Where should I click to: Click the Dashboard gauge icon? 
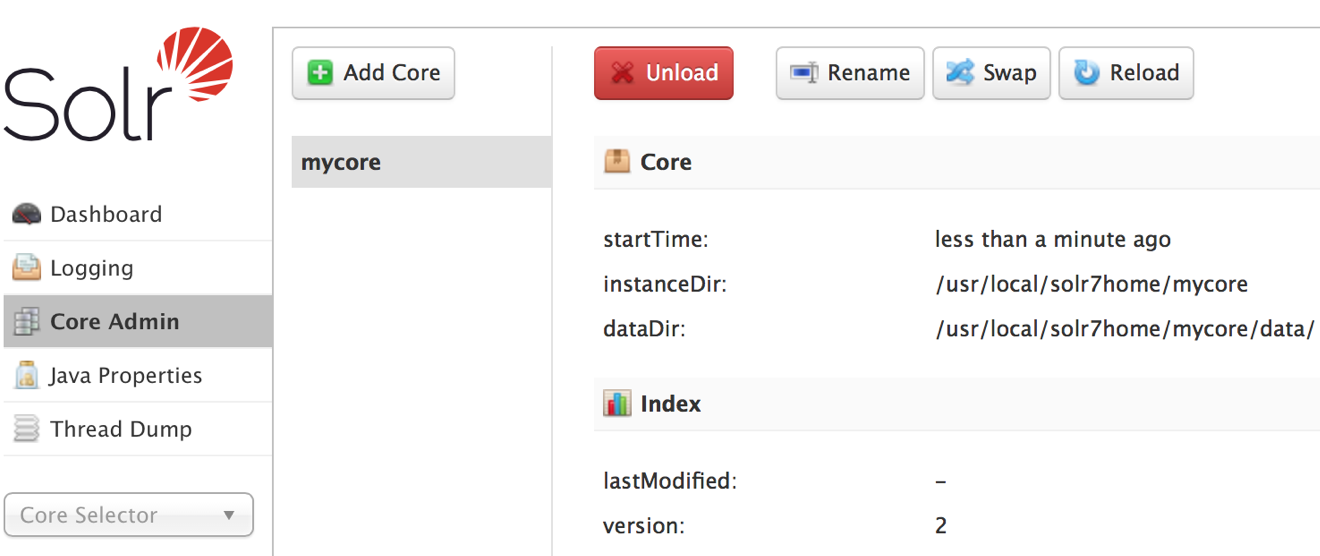(27, 214)
